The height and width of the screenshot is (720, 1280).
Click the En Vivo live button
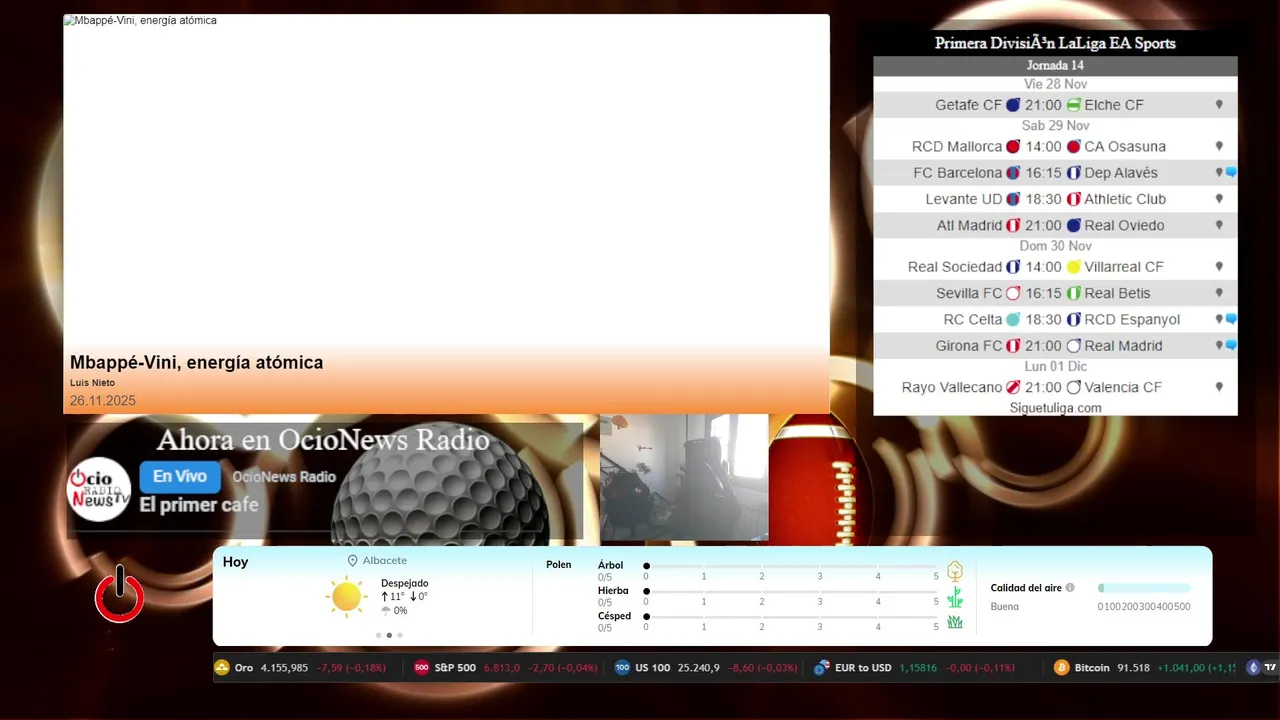(180, 477)
